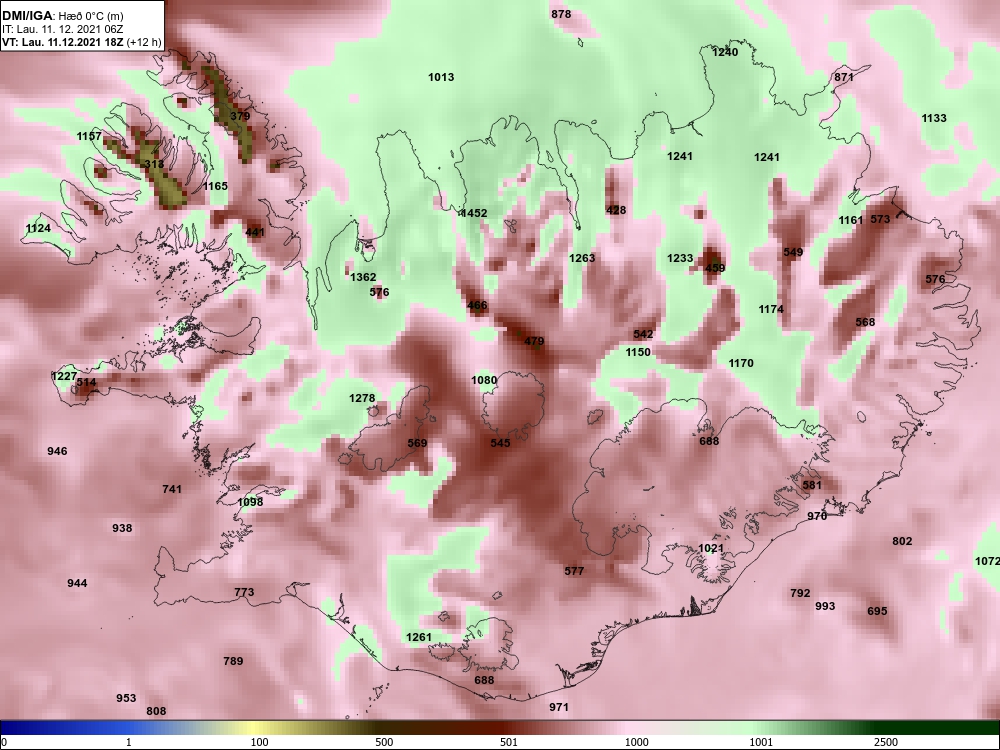Click the map title 'DMI/IGA: Hæð 0°C (m)'
This screenshot has height=750, width=1000.
pos(63,16)
